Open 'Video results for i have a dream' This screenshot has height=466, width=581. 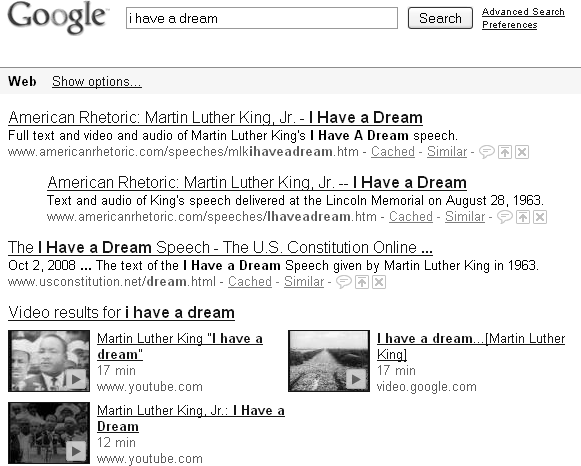(x=121, y=312)
